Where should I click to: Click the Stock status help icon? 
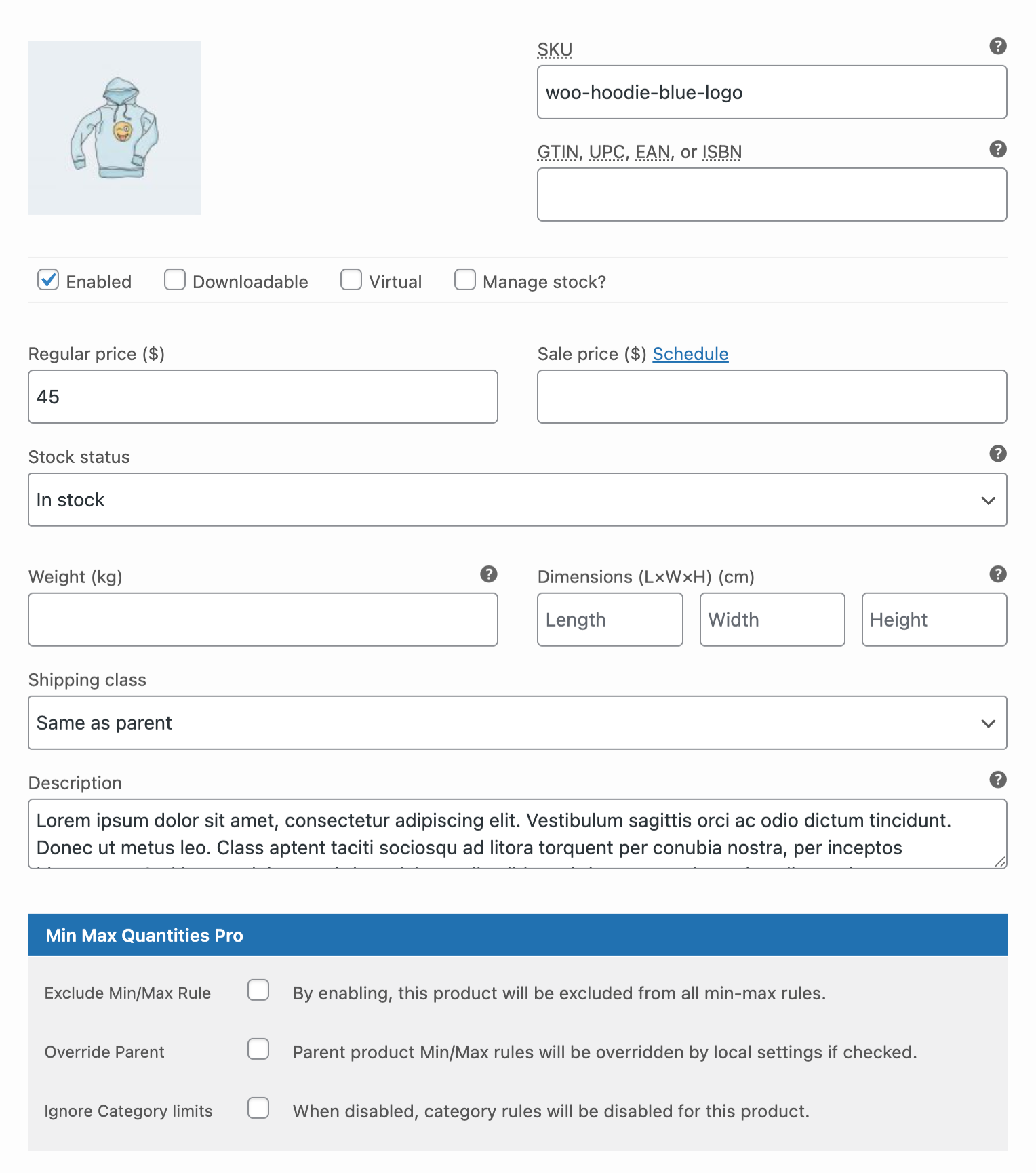(997, 454)
